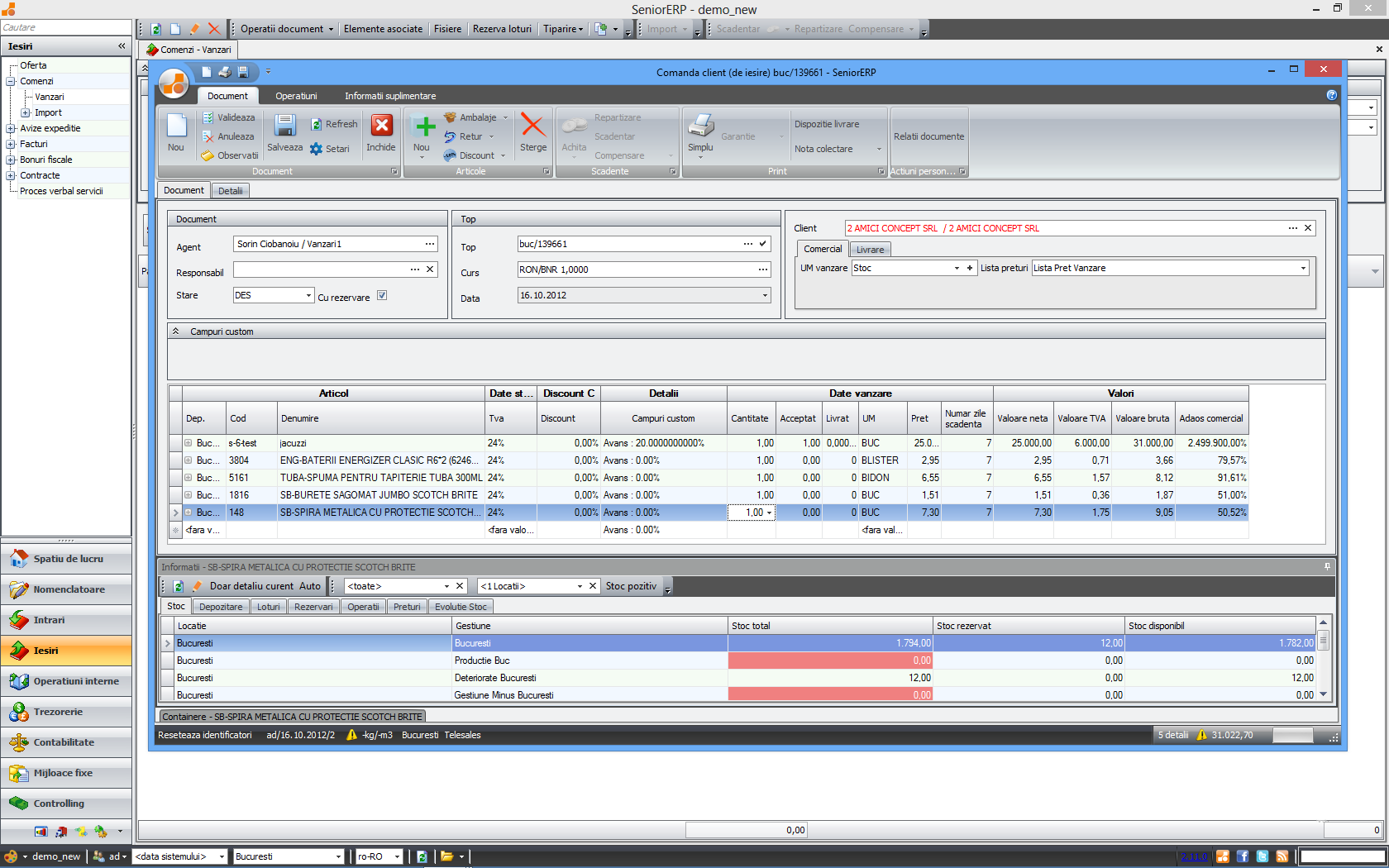This screenshot has width=1389, height=868.
Task: Open the Lista preturi dropdown
Action: click(1303, 268)
